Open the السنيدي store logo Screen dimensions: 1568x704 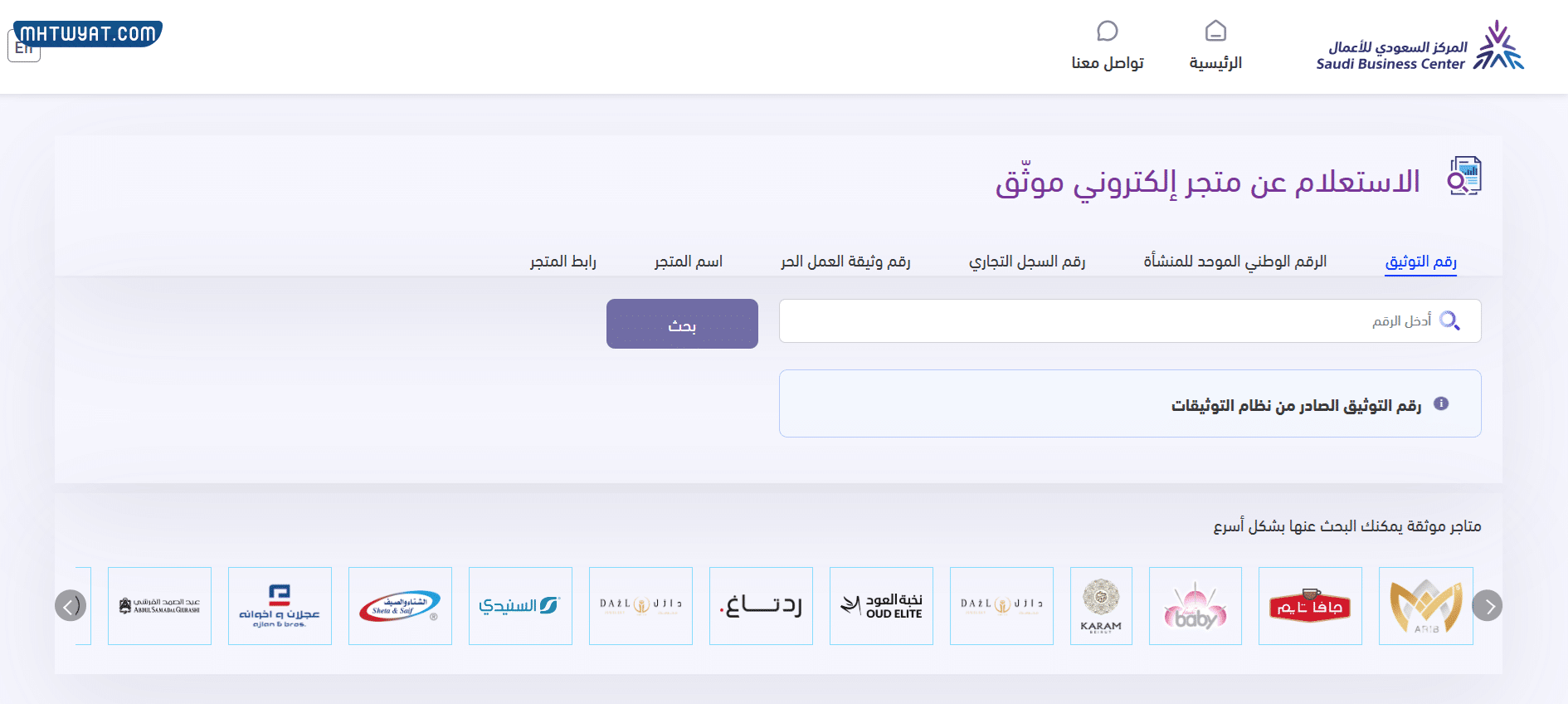[520, 606]
